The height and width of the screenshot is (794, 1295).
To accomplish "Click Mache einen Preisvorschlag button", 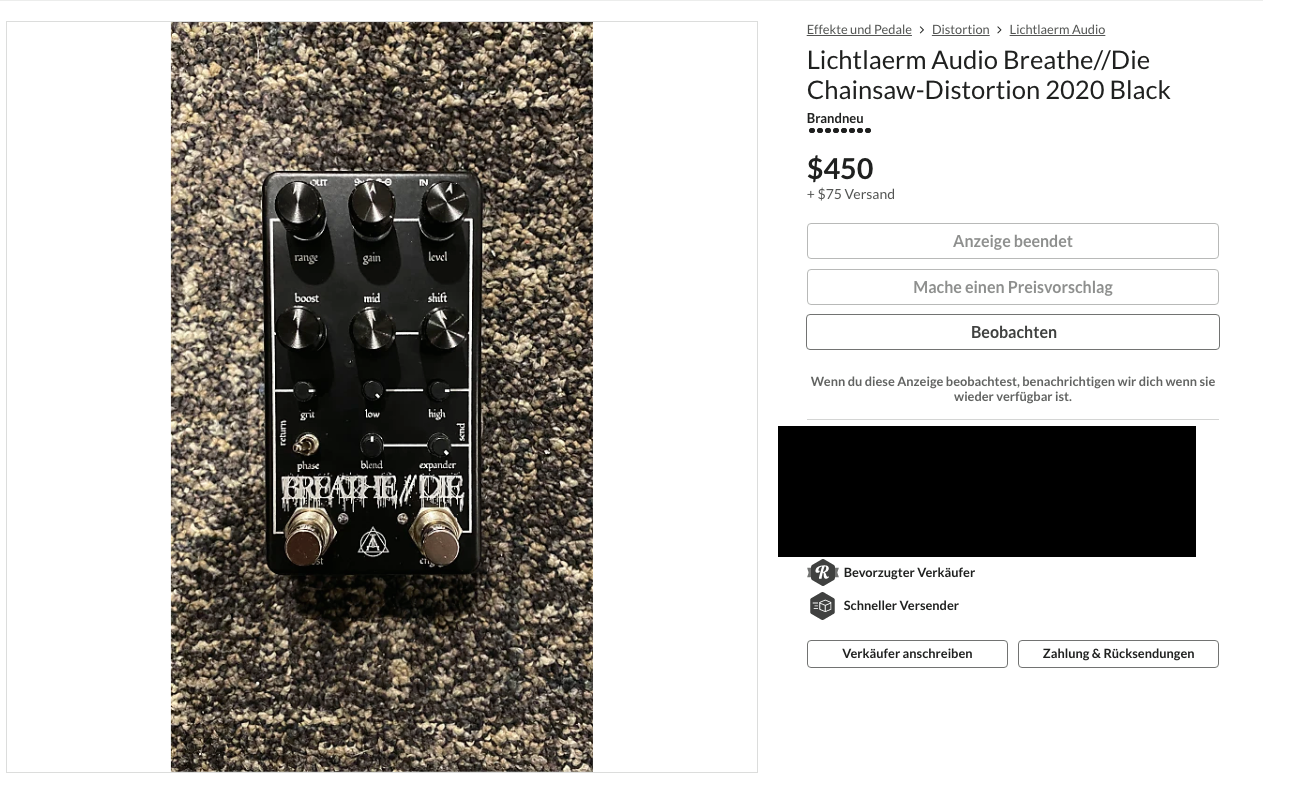I will tap(1013, 287).
